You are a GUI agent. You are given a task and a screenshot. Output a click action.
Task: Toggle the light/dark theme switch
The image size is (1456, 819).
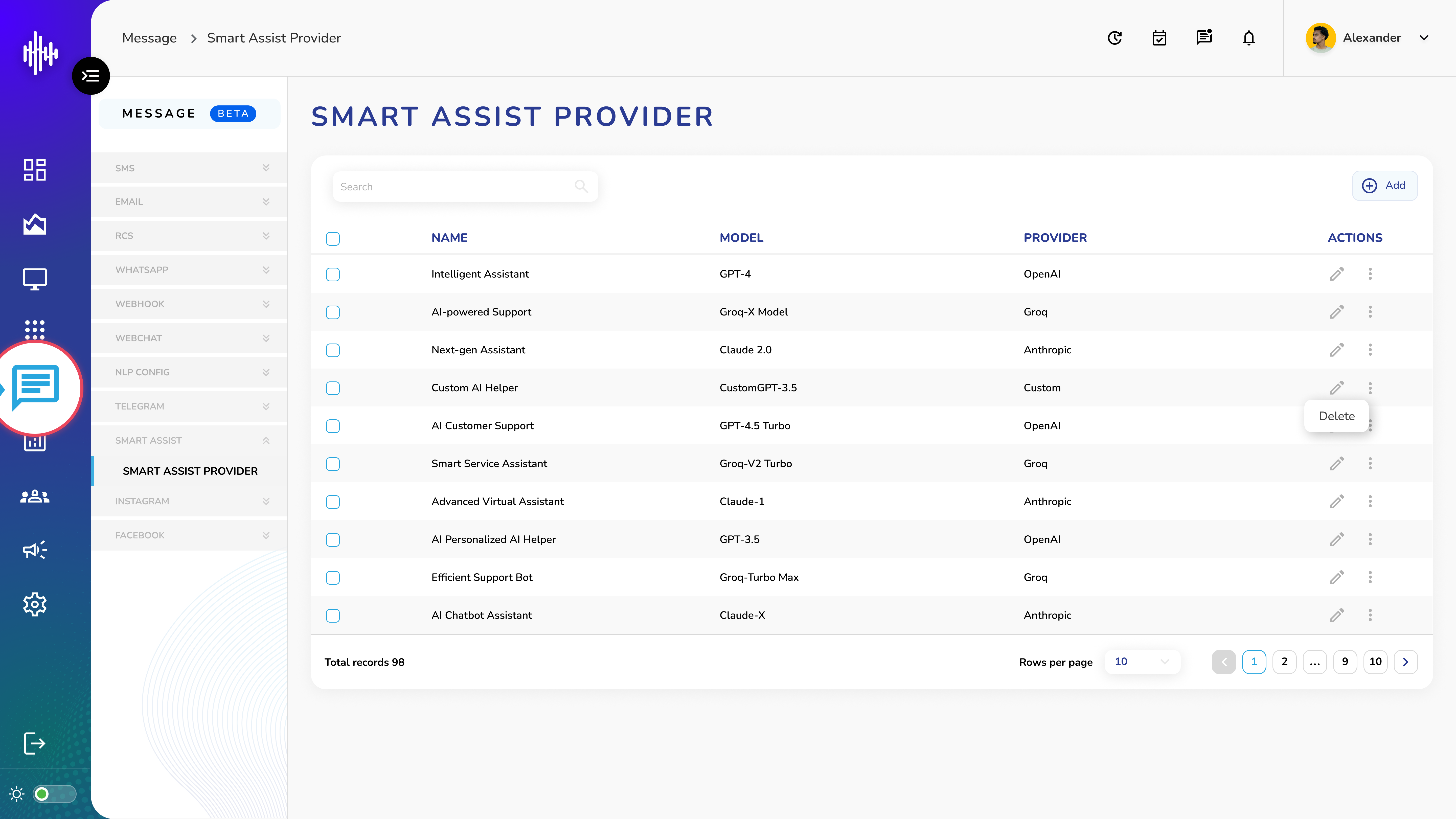[x=54, y=794]
